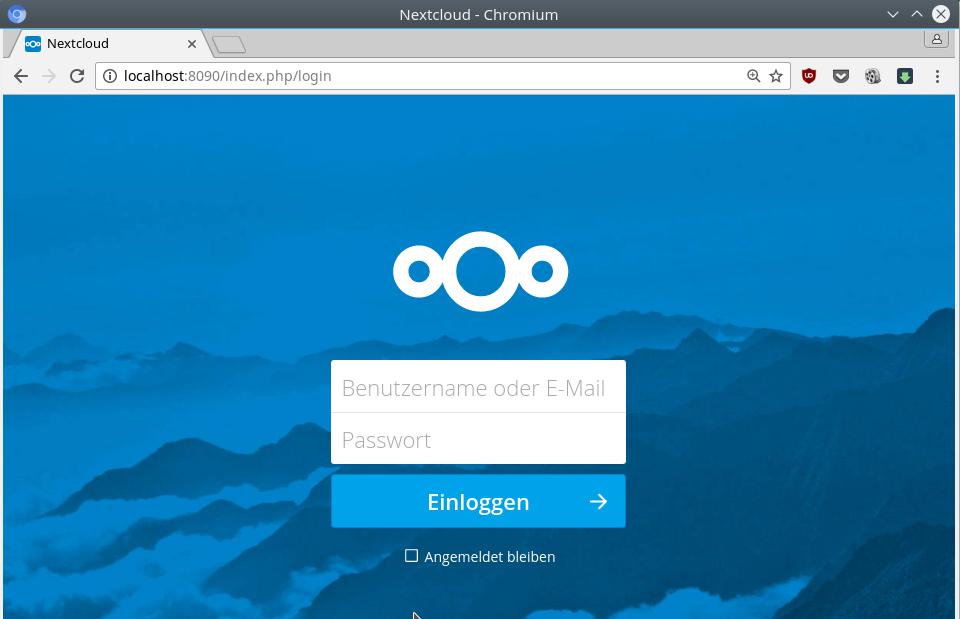Open a new browser tab
This screenshot has height=619, width=960.
coord(229,44)
